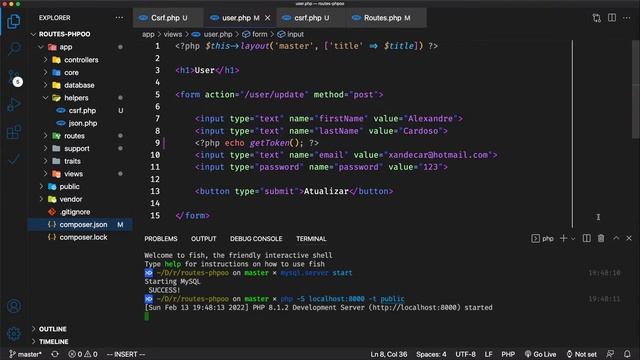Expand the controllers folder
This screenshot has height=360, width=640.
[45, 60]
